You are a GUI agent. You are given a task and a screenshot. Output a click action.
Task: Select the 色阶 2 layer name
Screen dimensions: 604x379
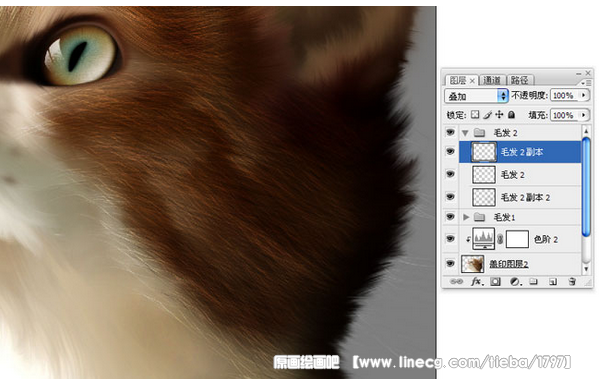tap(546, 239)
